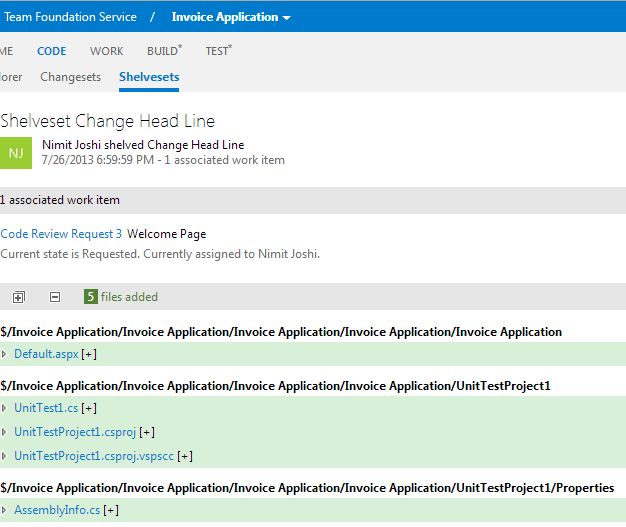Expand the UnitTest1.cs file diff

[x=6, y=408]
